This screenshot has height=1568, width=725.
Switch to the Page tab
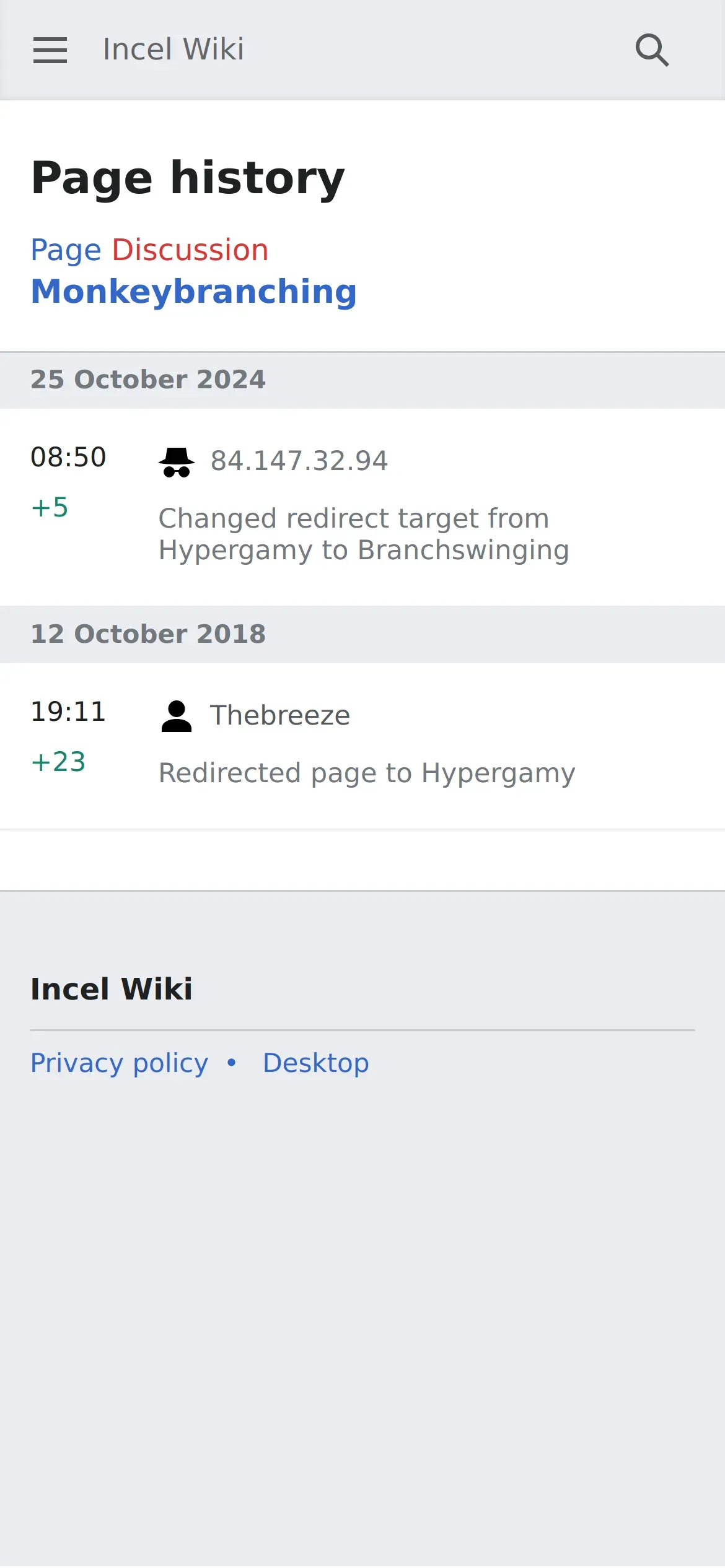coord(66,250)
